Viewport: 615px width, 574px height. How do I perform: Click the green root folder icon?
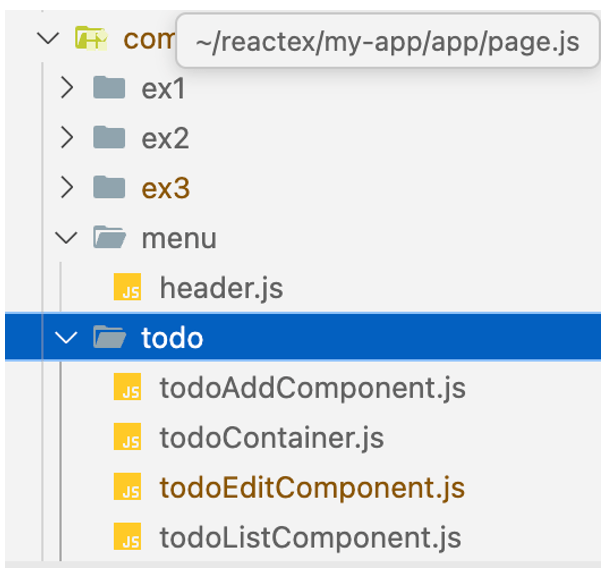pyautogui.click(x=90, y=39)
